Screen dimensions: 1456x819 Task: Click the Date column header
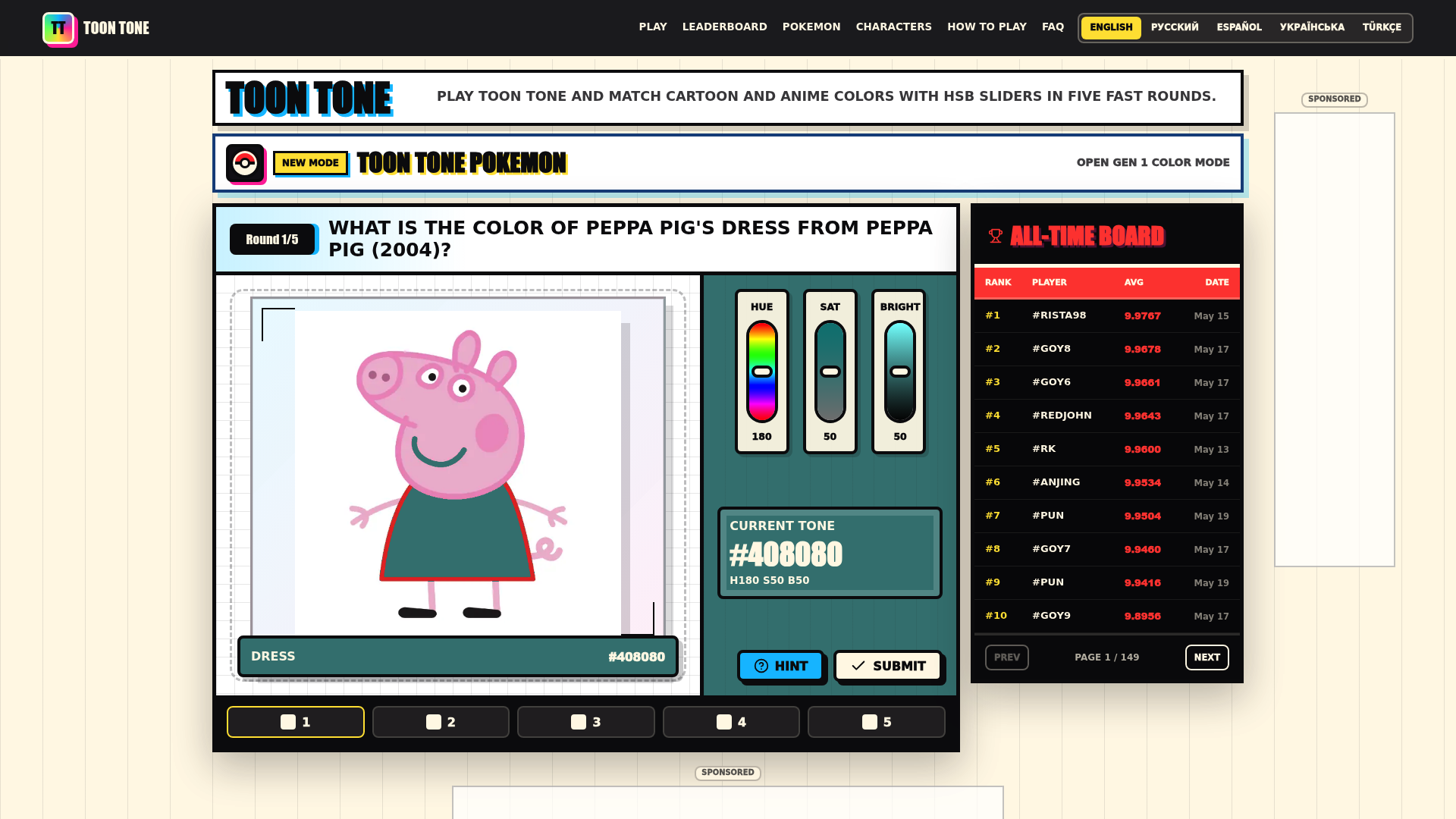1217,282
